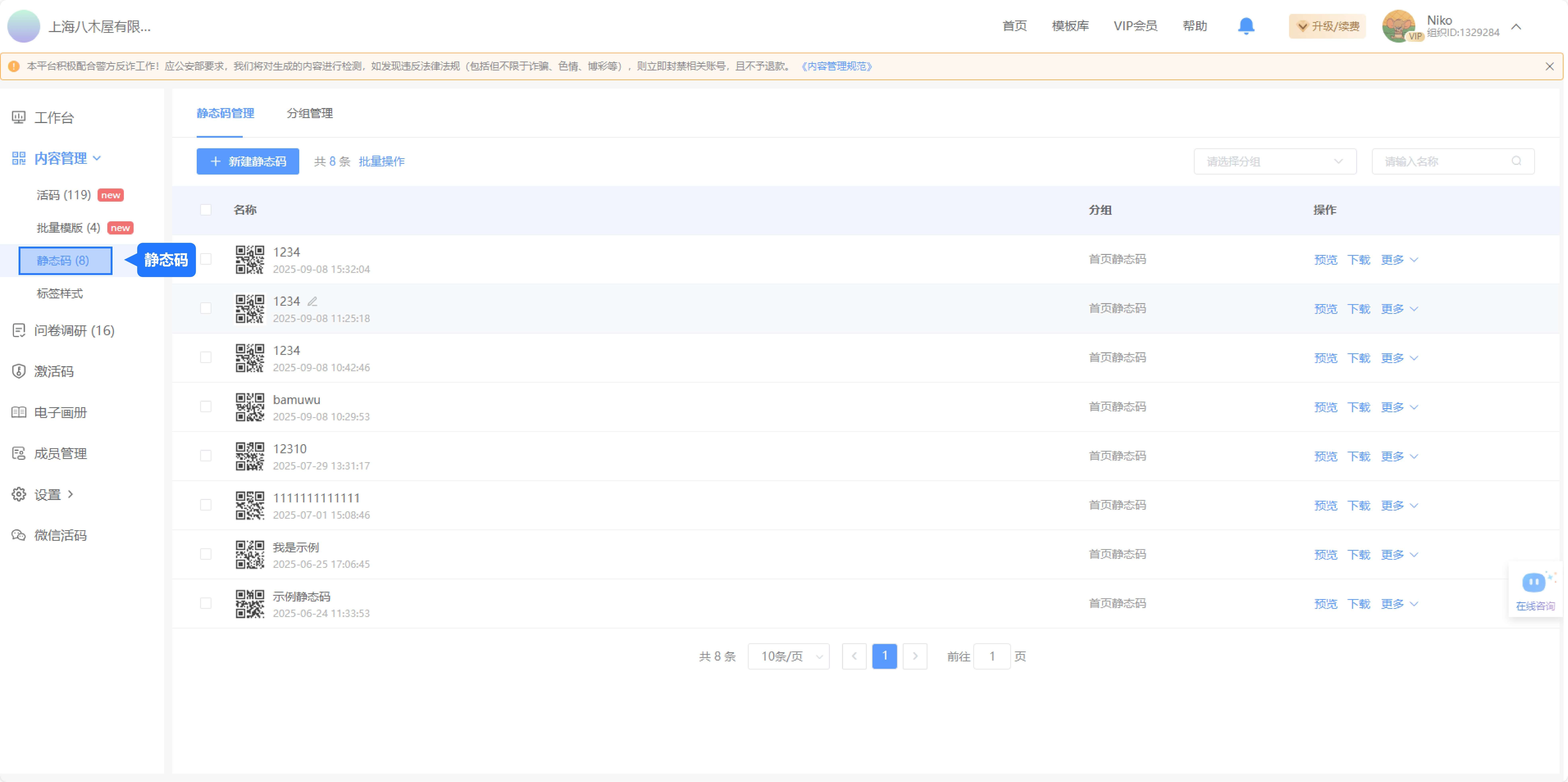Viewport: 1568px width, 782px height.
Task: Click the edit pencil icon beside 1234
Action: 312,301
